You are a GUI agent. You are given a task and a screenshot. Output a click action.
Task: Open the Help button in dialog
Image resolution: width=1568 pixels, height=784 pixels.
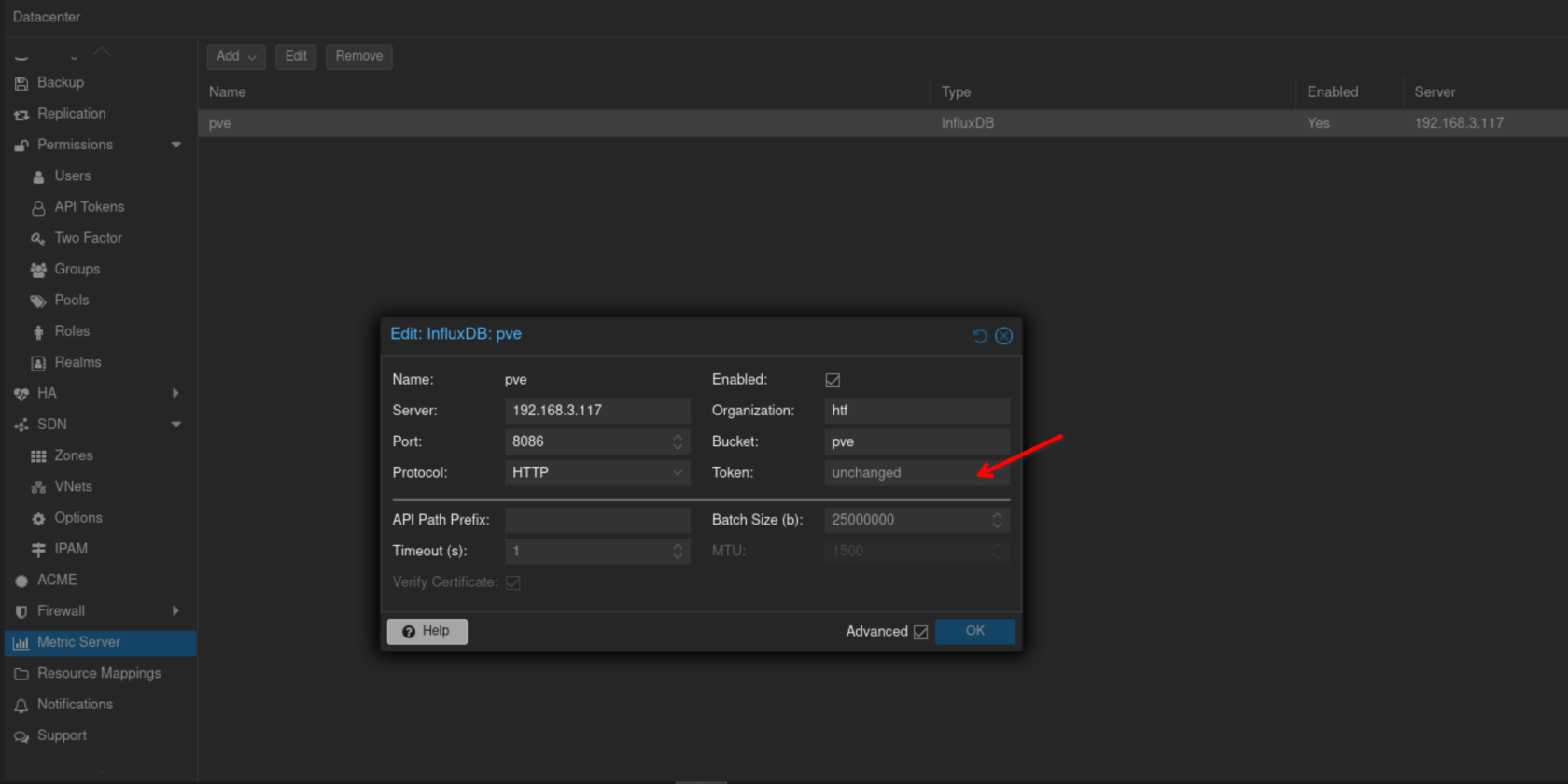(x=427, y=632)
